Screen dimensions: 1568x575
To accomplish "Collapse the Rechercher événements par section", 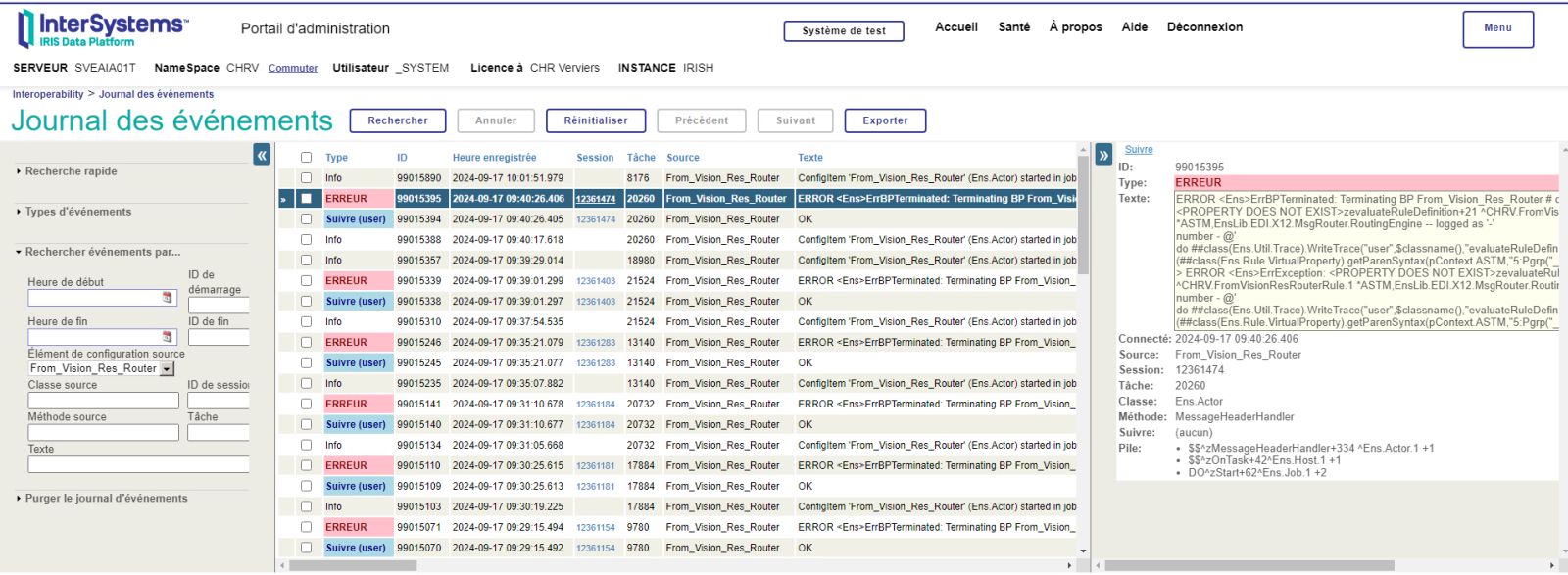I will tap(98, 252).
